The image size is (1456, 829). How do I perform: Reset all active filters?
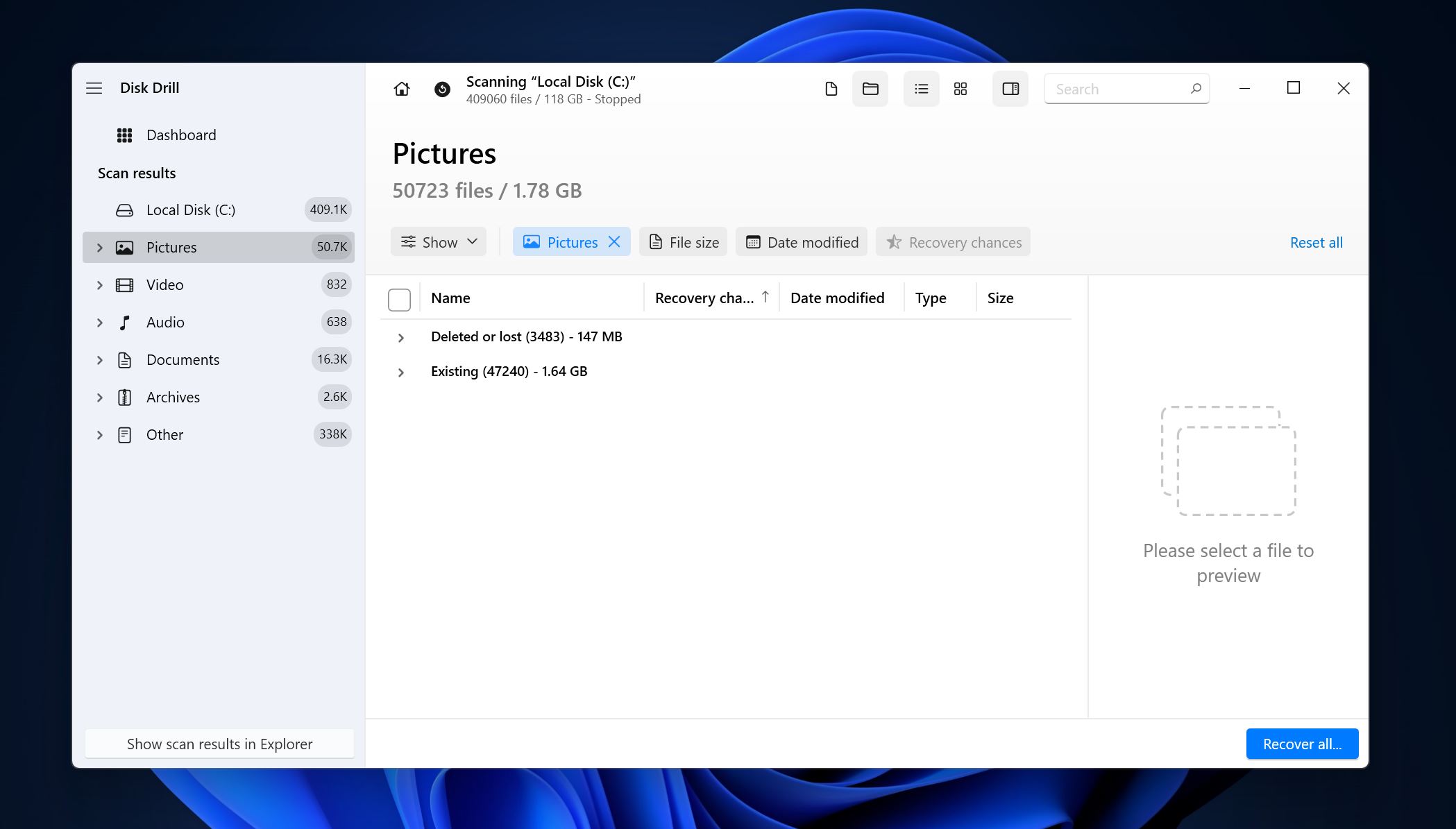pyautogui.click(x=1316, y=242)
